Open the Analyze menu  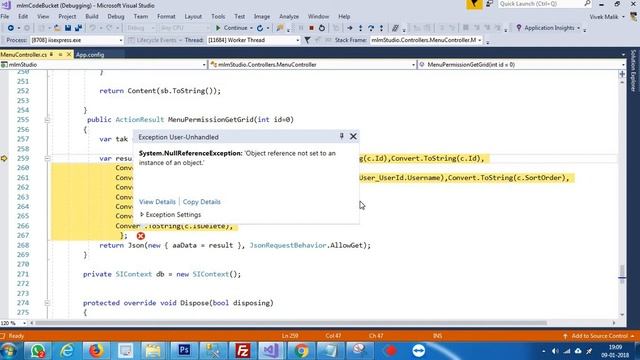tap(289, 16)
